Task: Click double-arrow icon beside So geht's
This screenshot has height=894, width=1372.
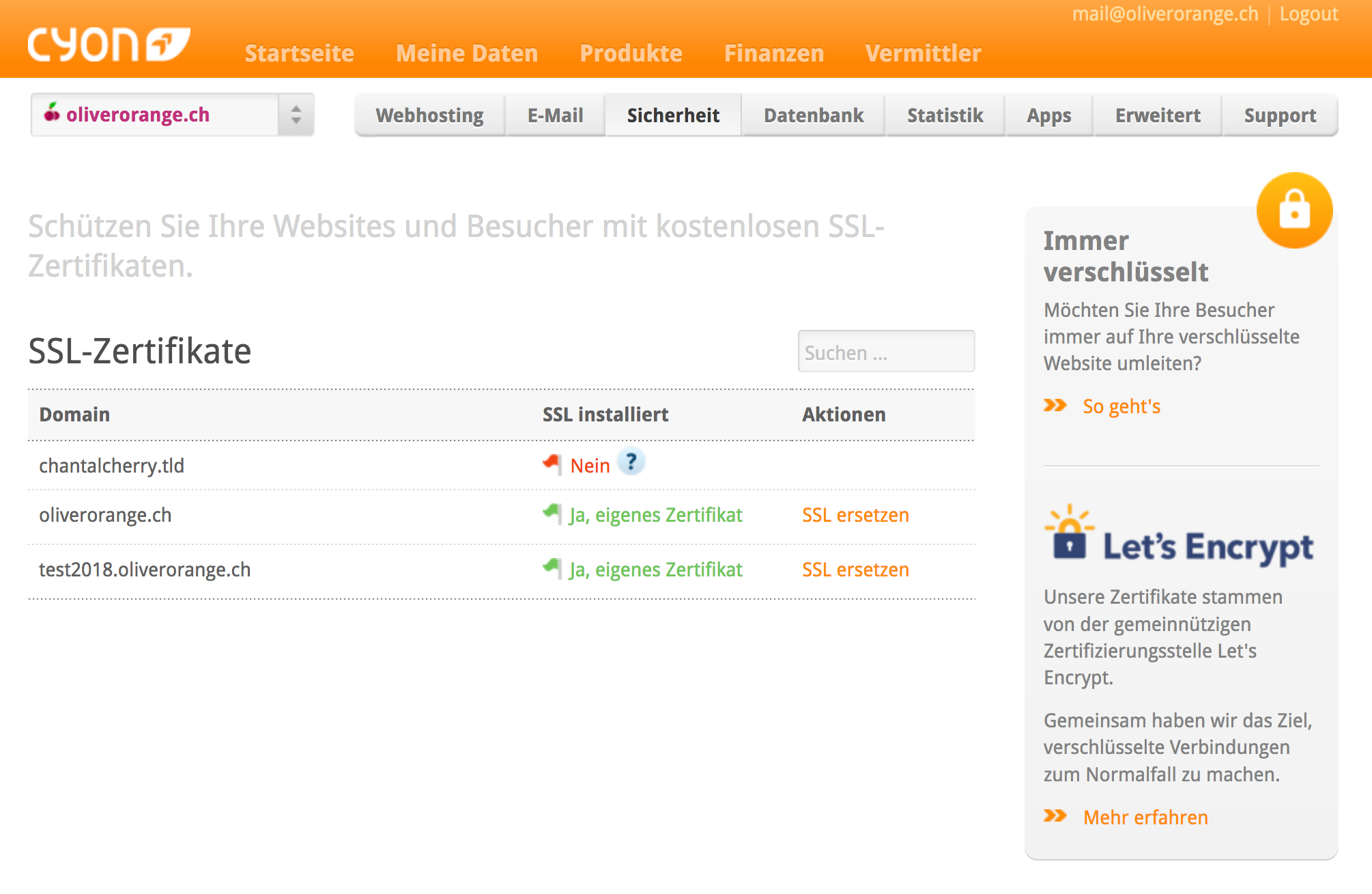Action: tap(1055, 406)
